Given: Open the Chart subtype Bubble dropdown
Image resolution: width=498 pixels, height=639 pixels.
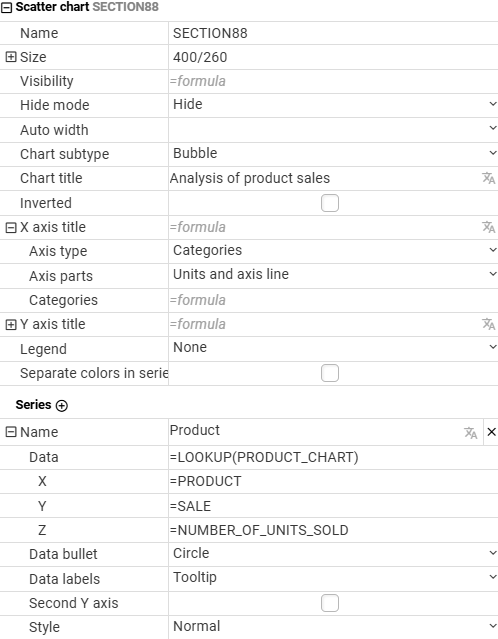Looking at the screenshot, I should click(x=333, y=154).
